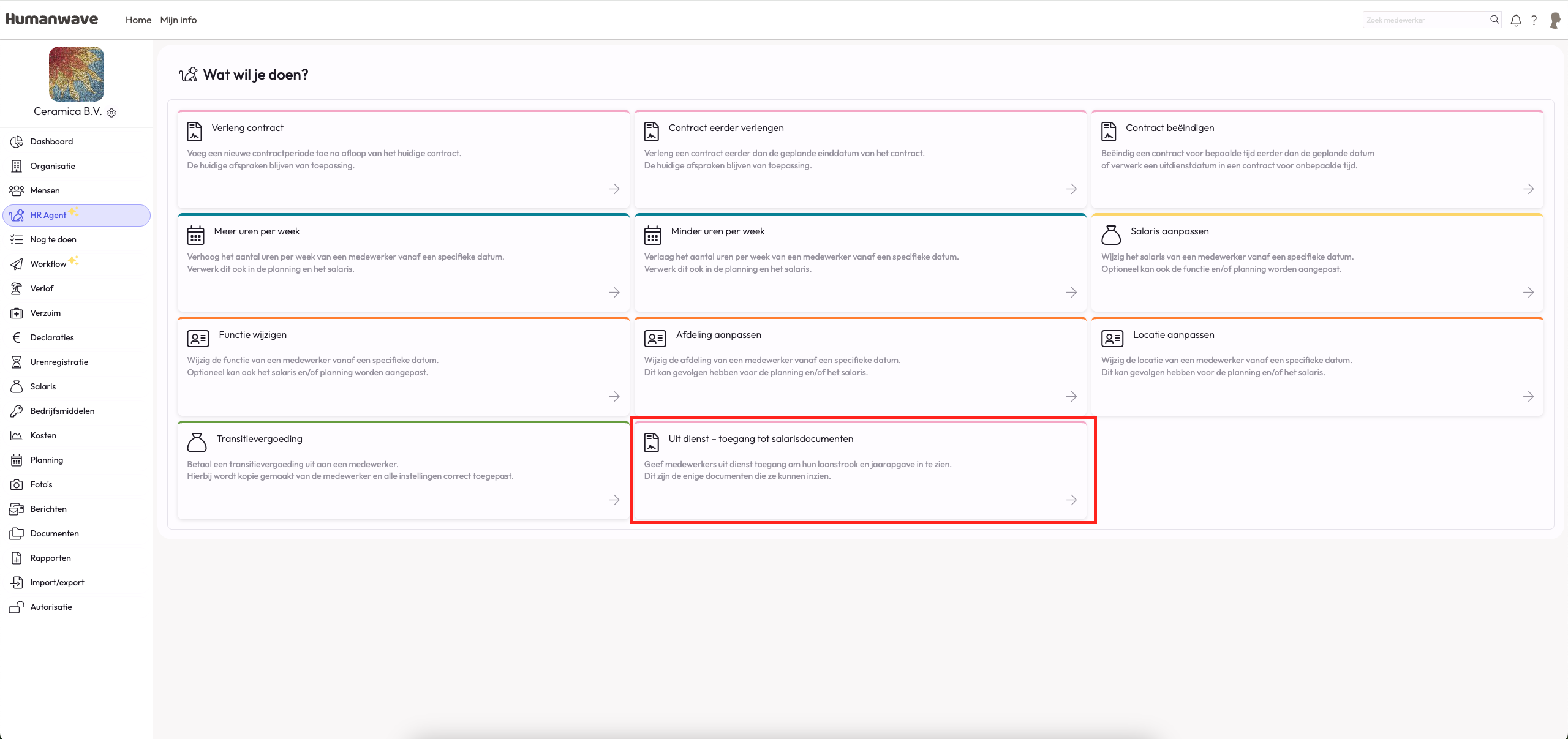Open the Home menu item

coord(138,20)
